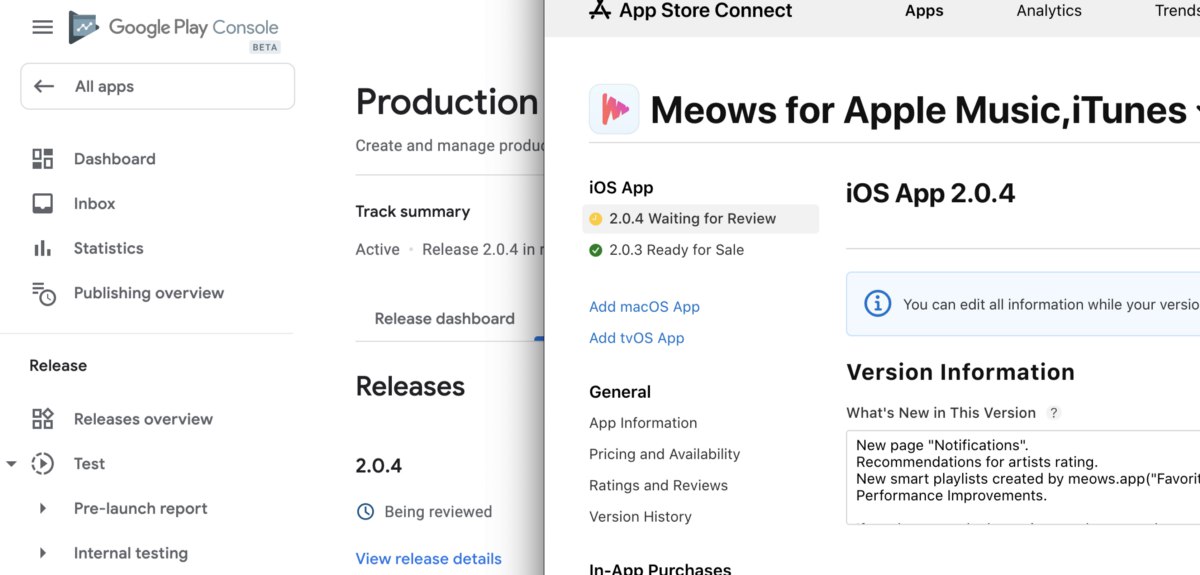Viewport: 1200px width, 575px height.
Task: Open App Information page
Action: click(x=643, y=423)
